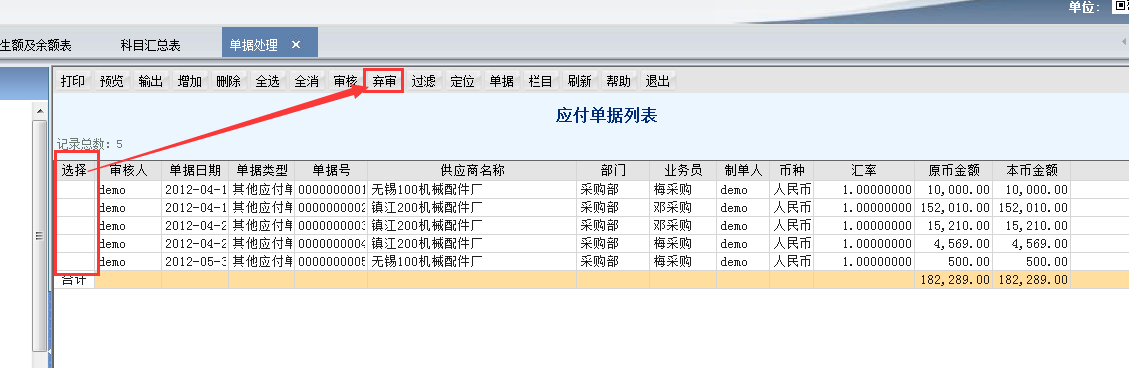
Task: Click the 选择 column header
Action: tap(75, 171)
